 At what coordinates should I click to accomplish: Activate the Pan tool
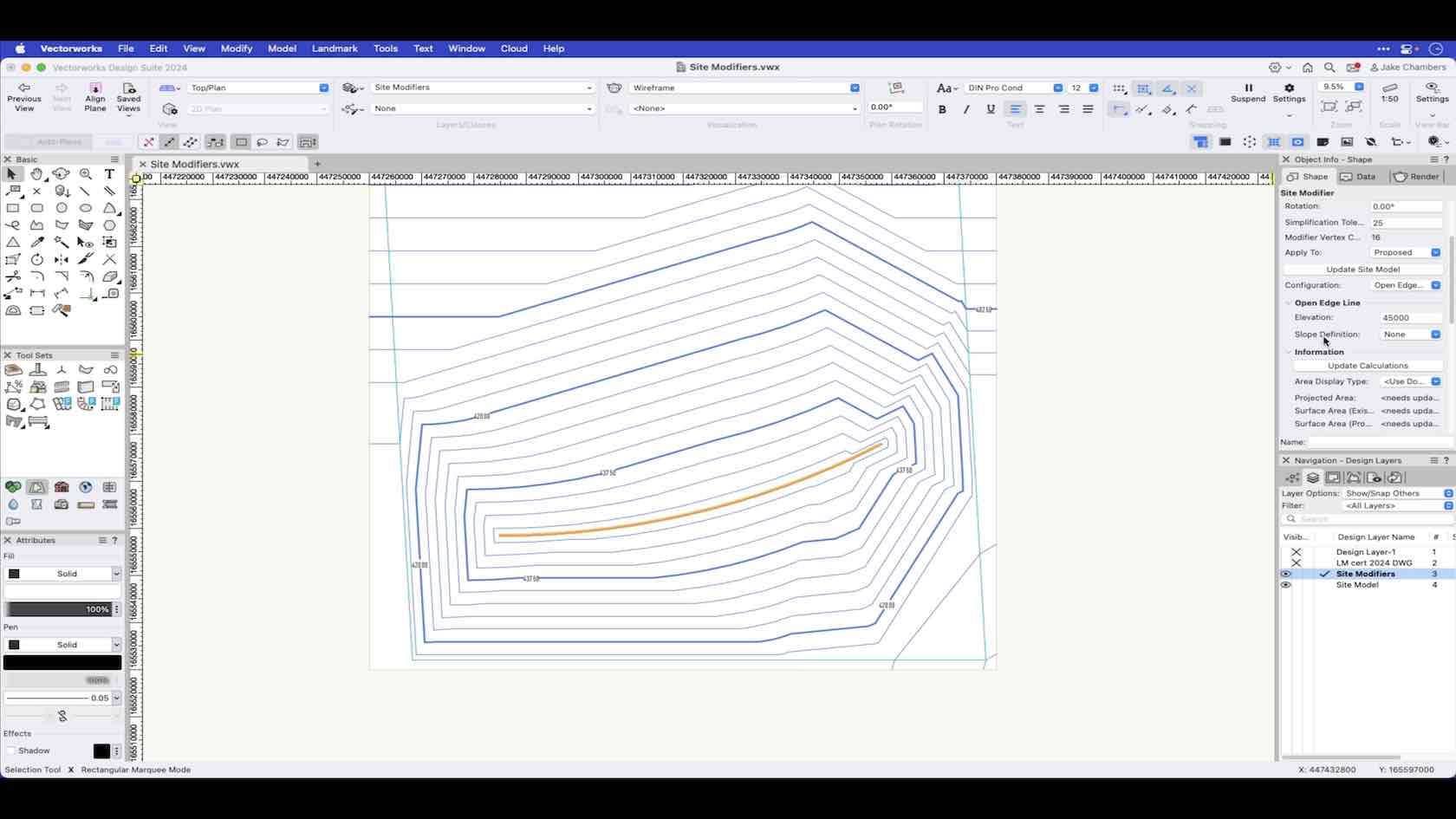pyautogui.click(x=37, y=173)
